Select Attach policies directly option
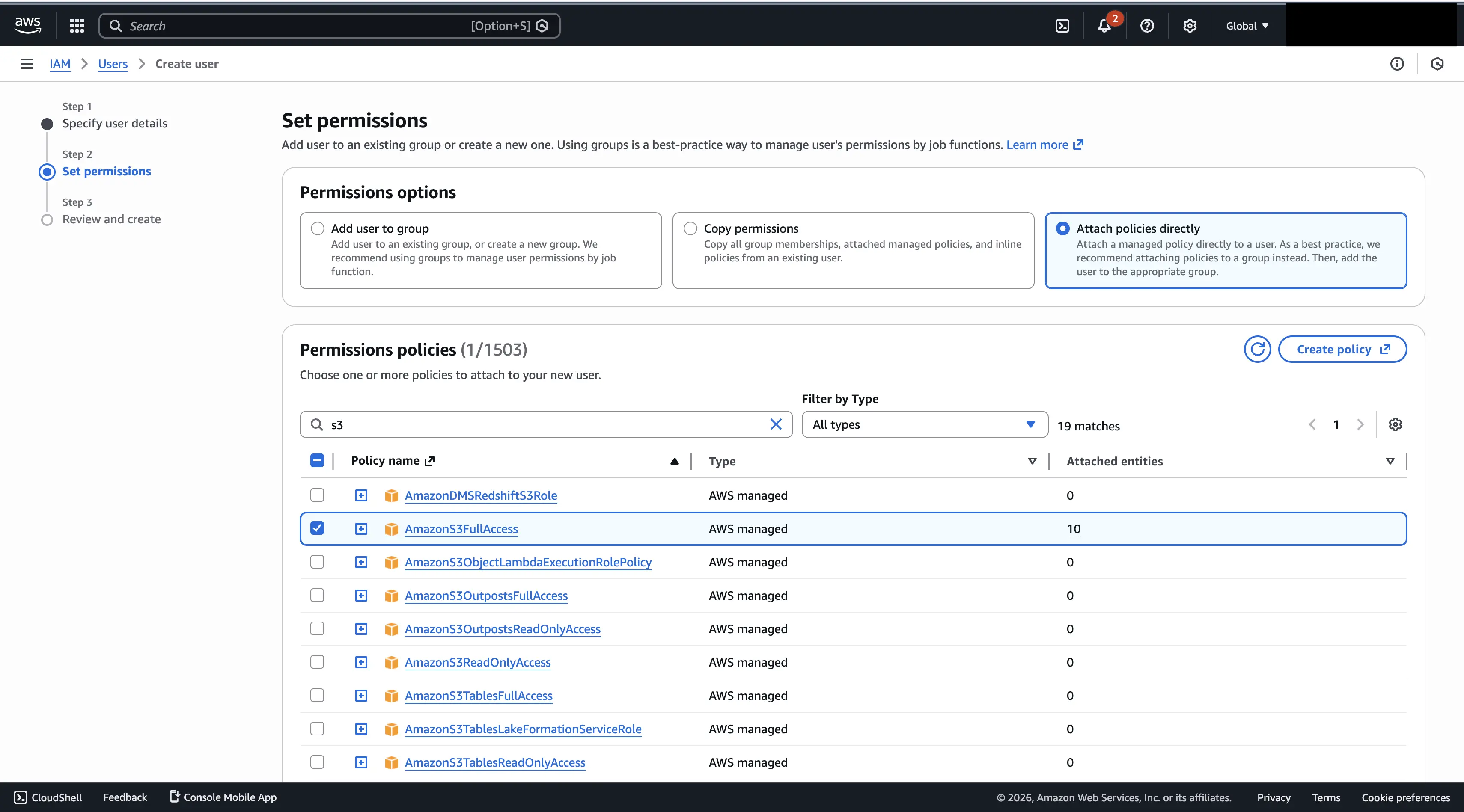The image size is (1464, 812). (1062, 228)
